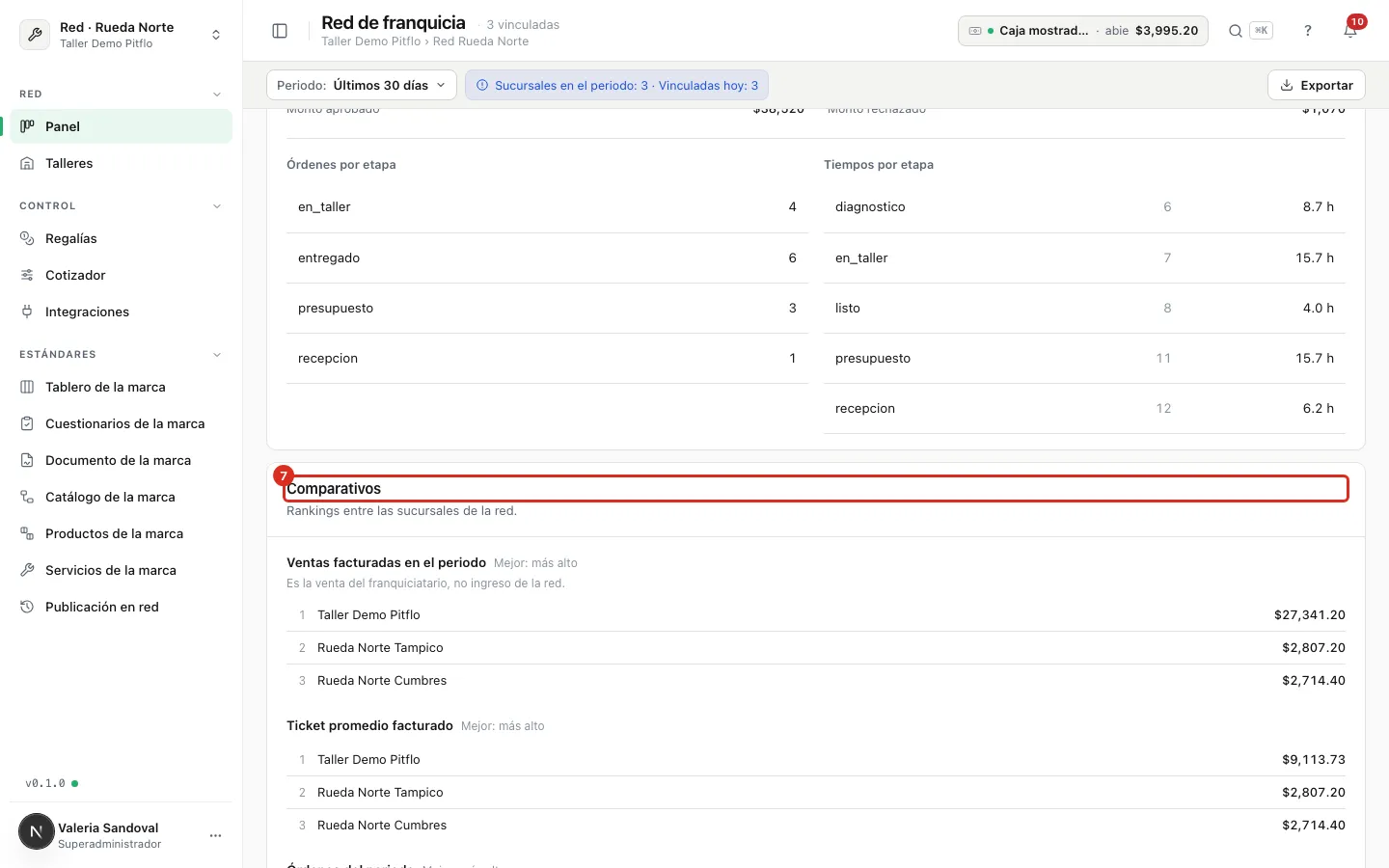The width and height of the screenshot is (1389, 868).
Task: Click the Regalías coins icon
Action: coord(27,238)
